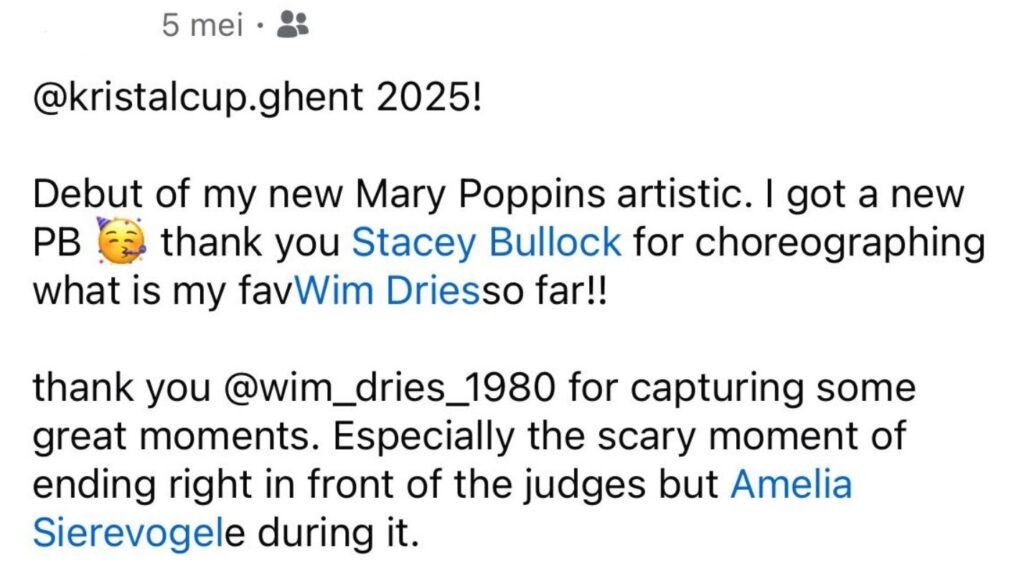Click the friends audience icon beside the date
Screen dimensions: 1024x586
point(293,26)
